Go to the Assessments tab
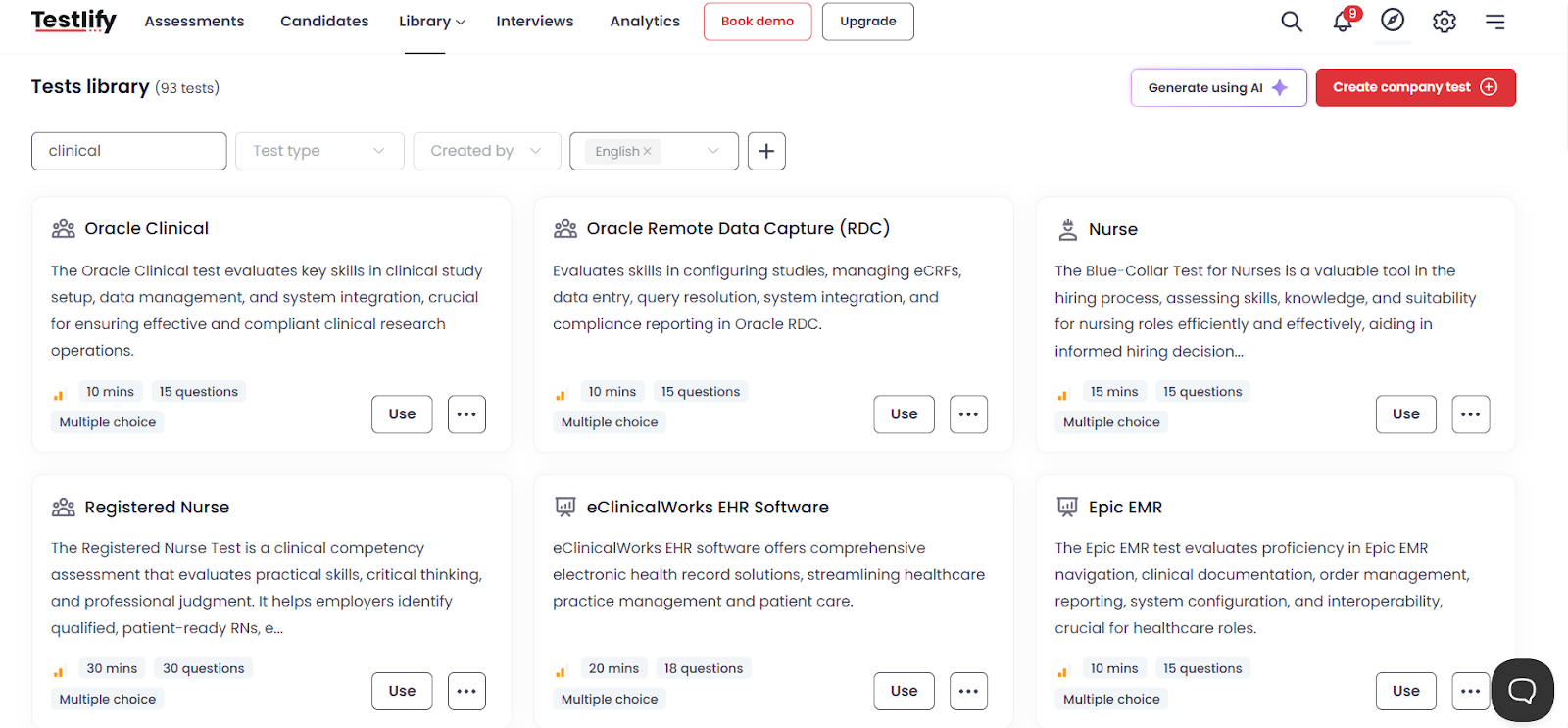The width and height of the screenshot is (1568, 728). 194,22
